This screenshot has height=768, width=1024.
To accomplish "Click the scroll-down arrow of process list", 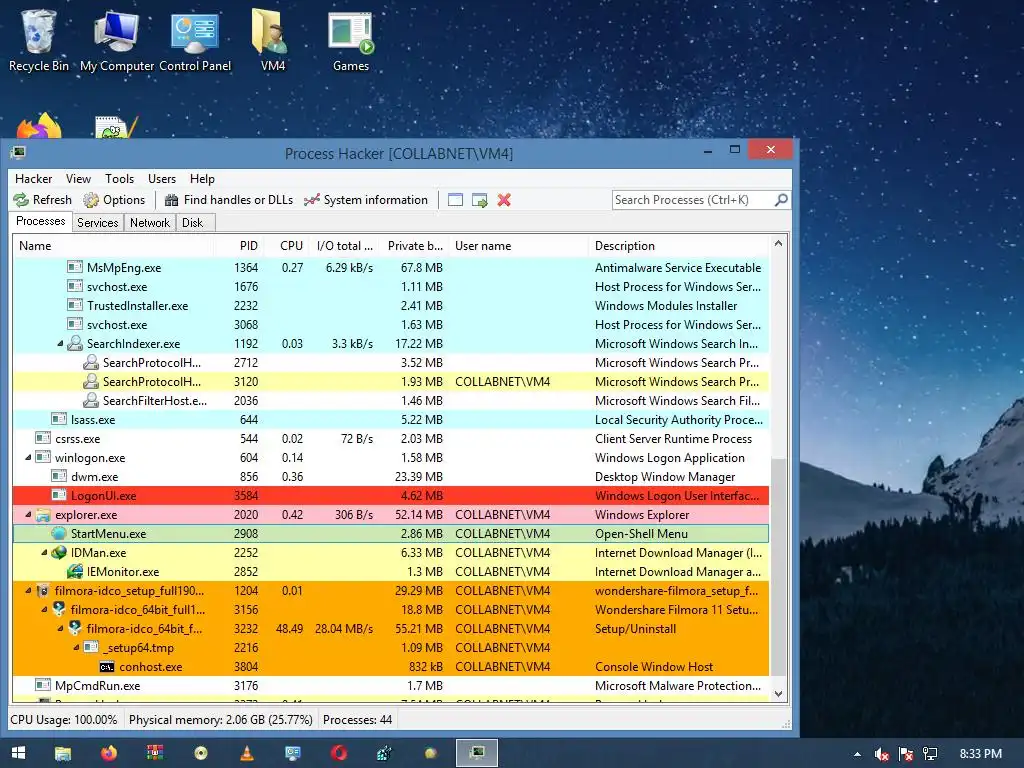I will coord(778,694).
